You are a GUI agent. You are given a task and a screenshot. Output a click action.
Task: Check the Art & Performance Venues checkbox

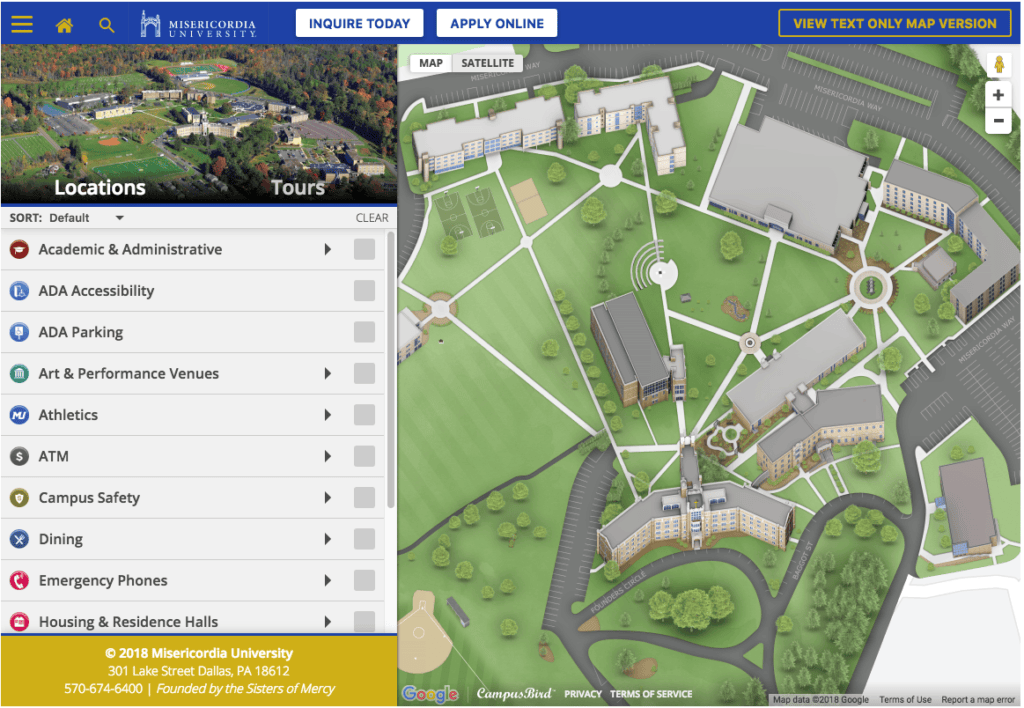pos(364,374)
